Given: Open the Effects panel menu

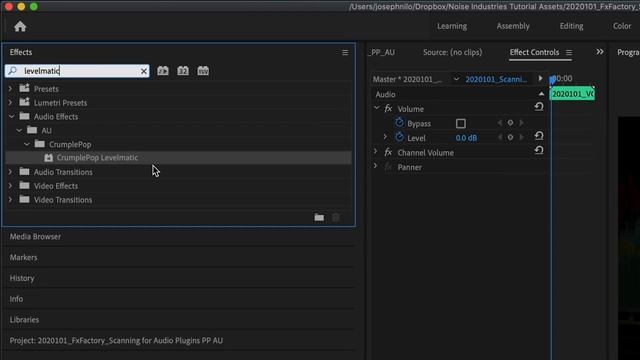Looking at the screenshot, I should [x=345, y=53].
